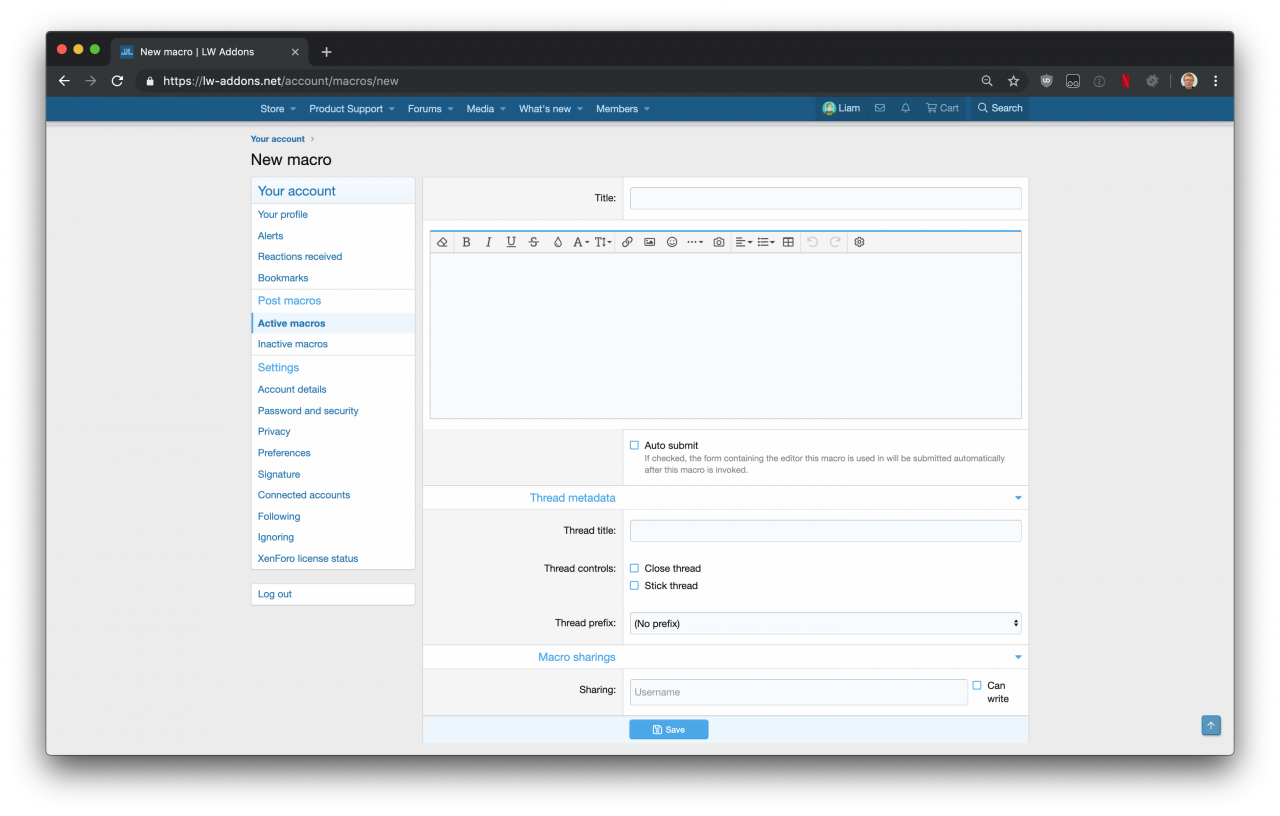This screenshot has height=816, width=1280.
Task: Open the text color droplet picker
Action: (x=557, y=242)
